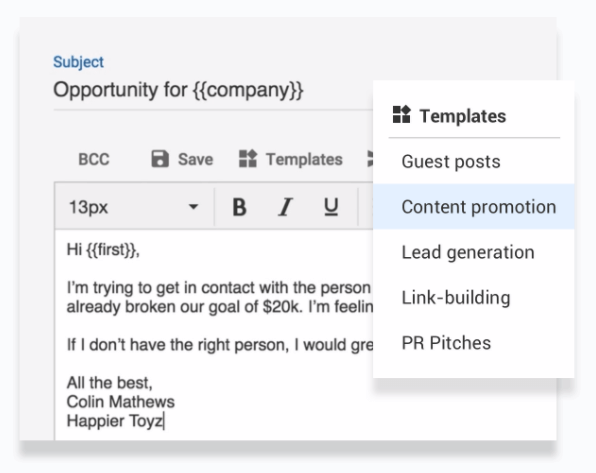Toggle underline formatting

(x=331, y=207)
